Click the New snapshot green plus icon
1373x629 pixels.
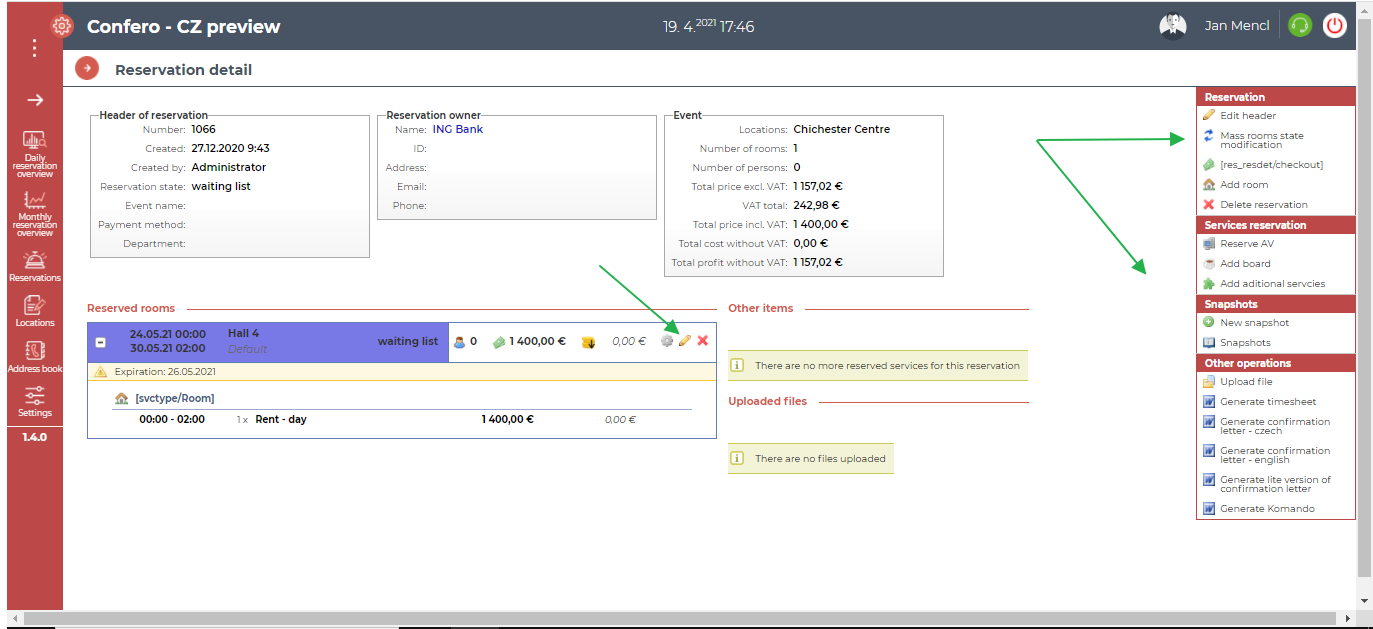1209,322
